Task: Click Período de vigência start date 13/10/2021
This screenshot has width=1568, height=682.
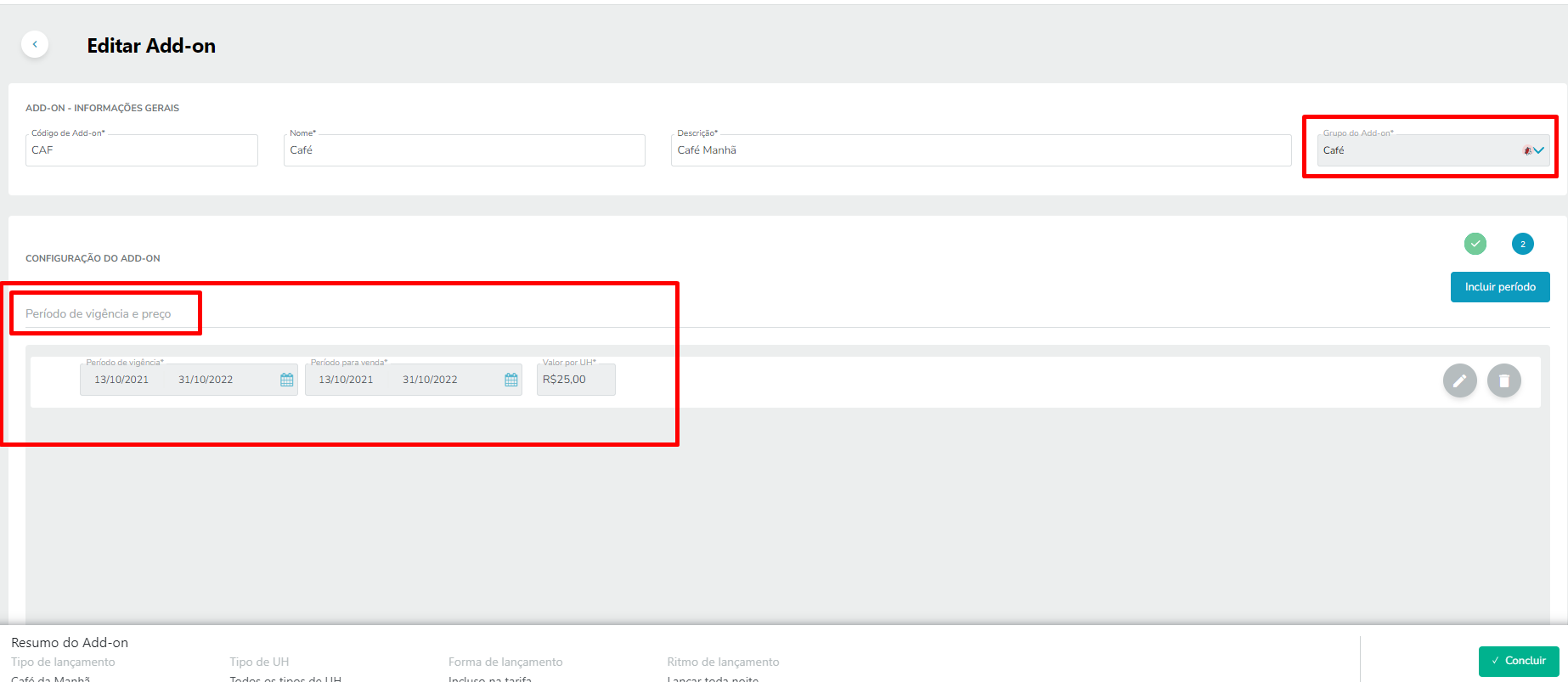Action: click(121, 380)
